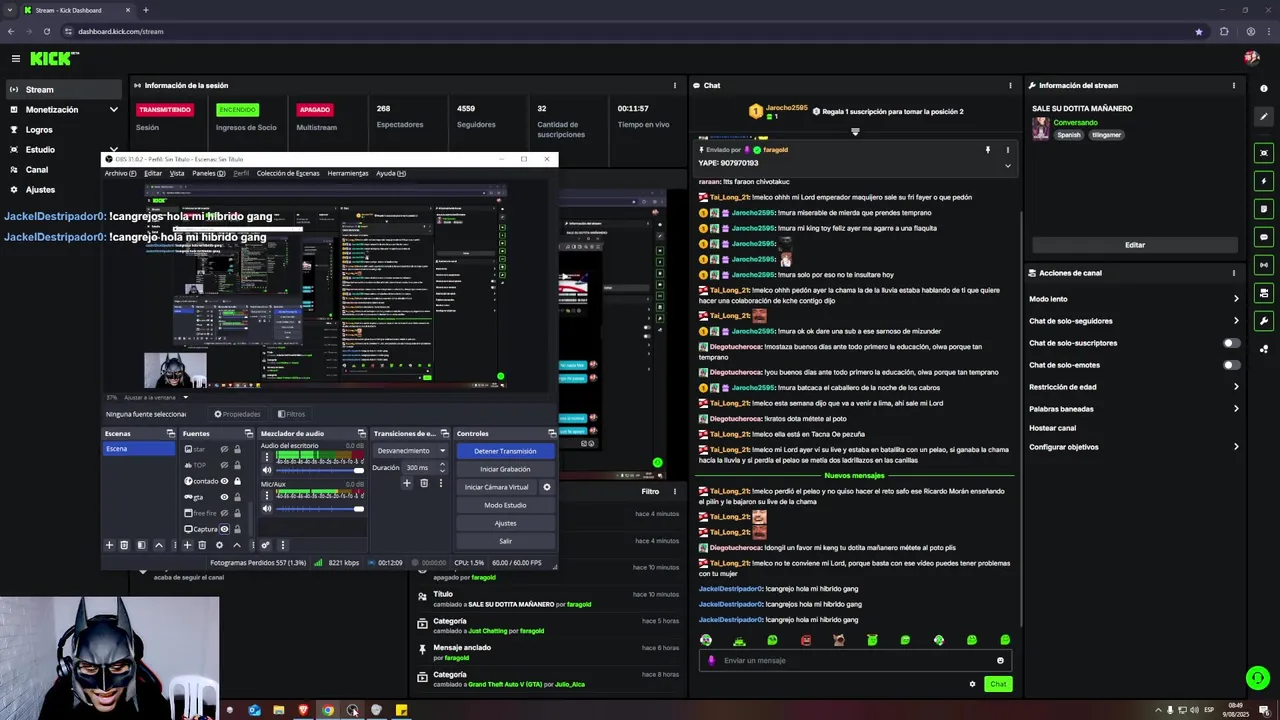Image resolution: width=1280 pixels, height=720 pixels.
Task: Click Iniciar Grabación in OBS
Action: (505, 469)
